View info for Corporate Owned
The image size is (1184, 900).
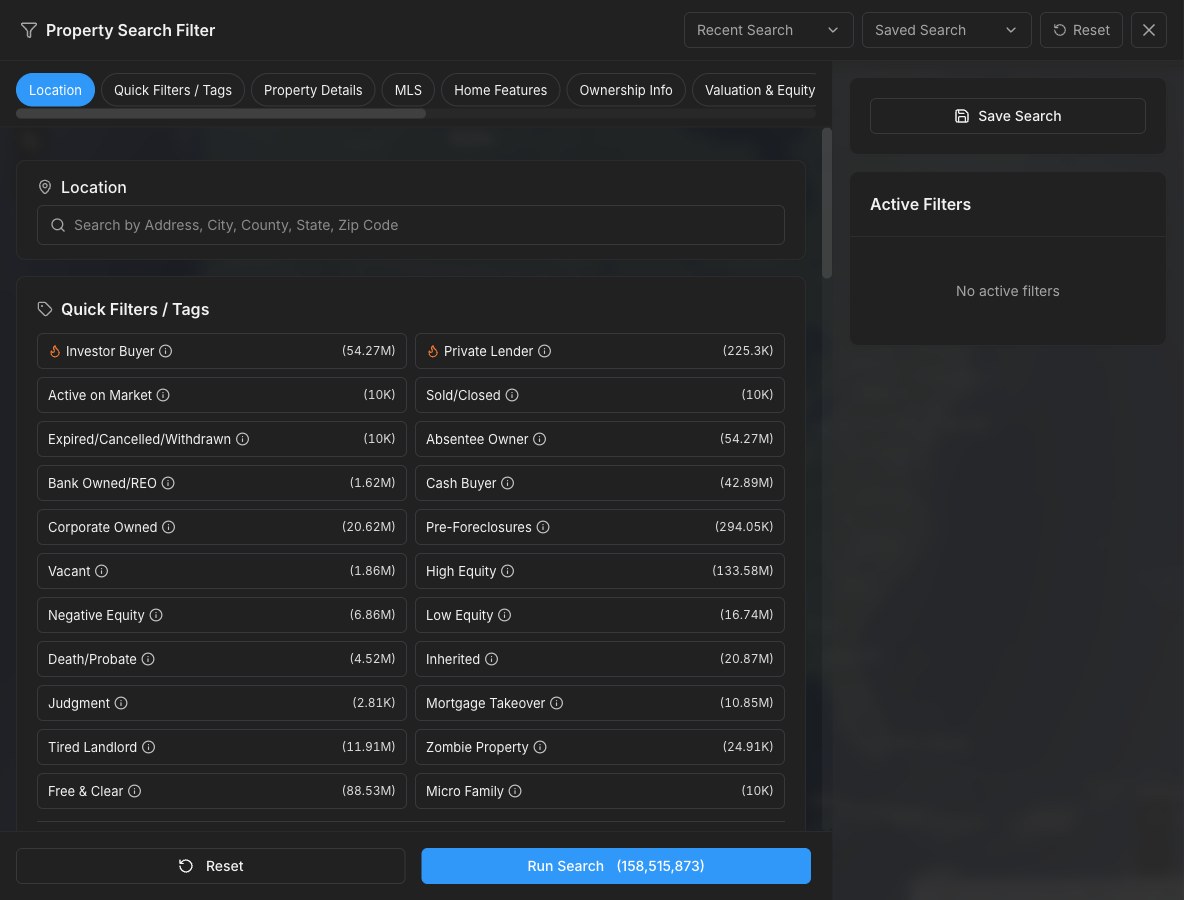168,527
